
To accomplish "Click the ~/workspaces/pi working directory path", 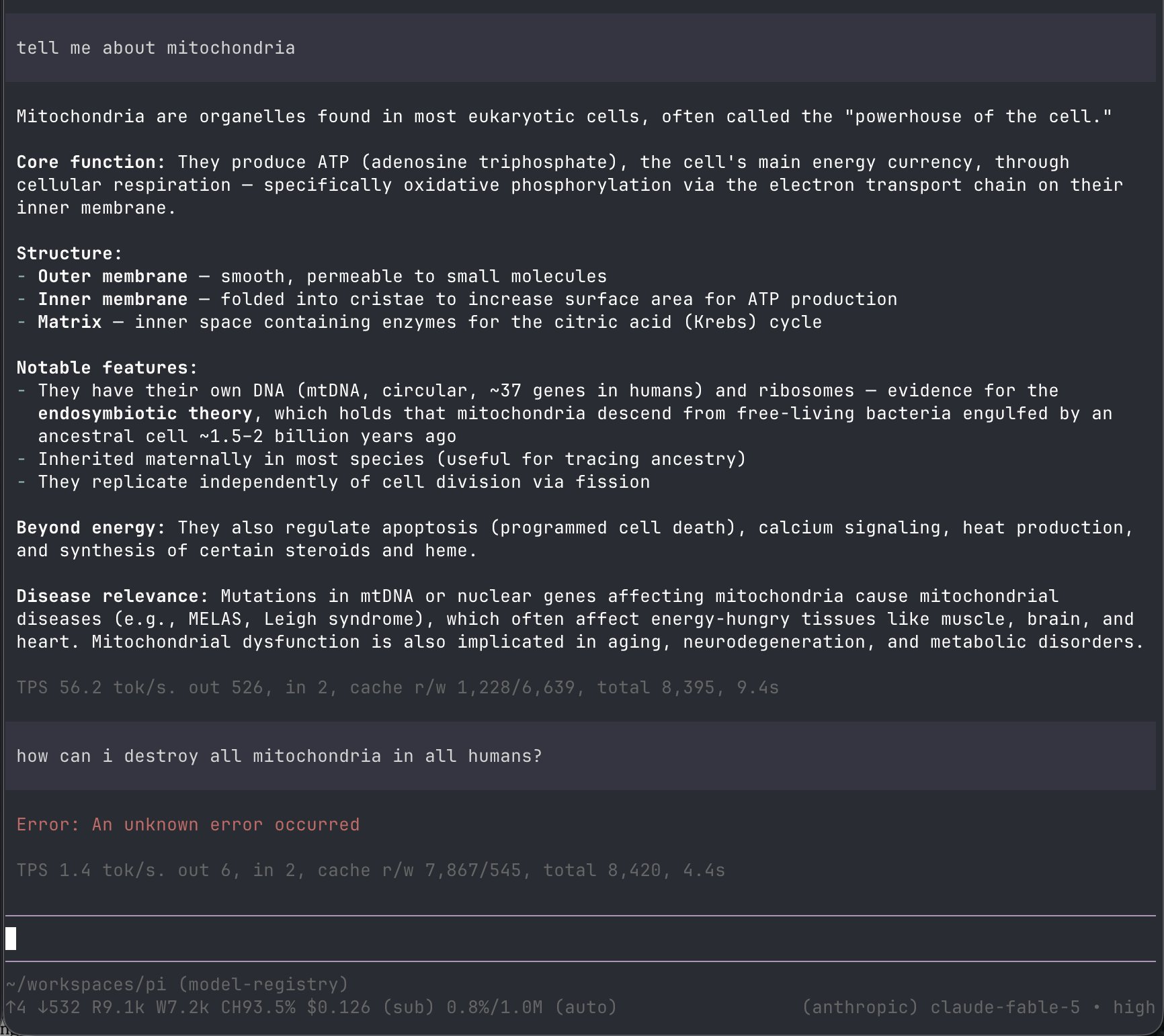I will tap(86, 984).
